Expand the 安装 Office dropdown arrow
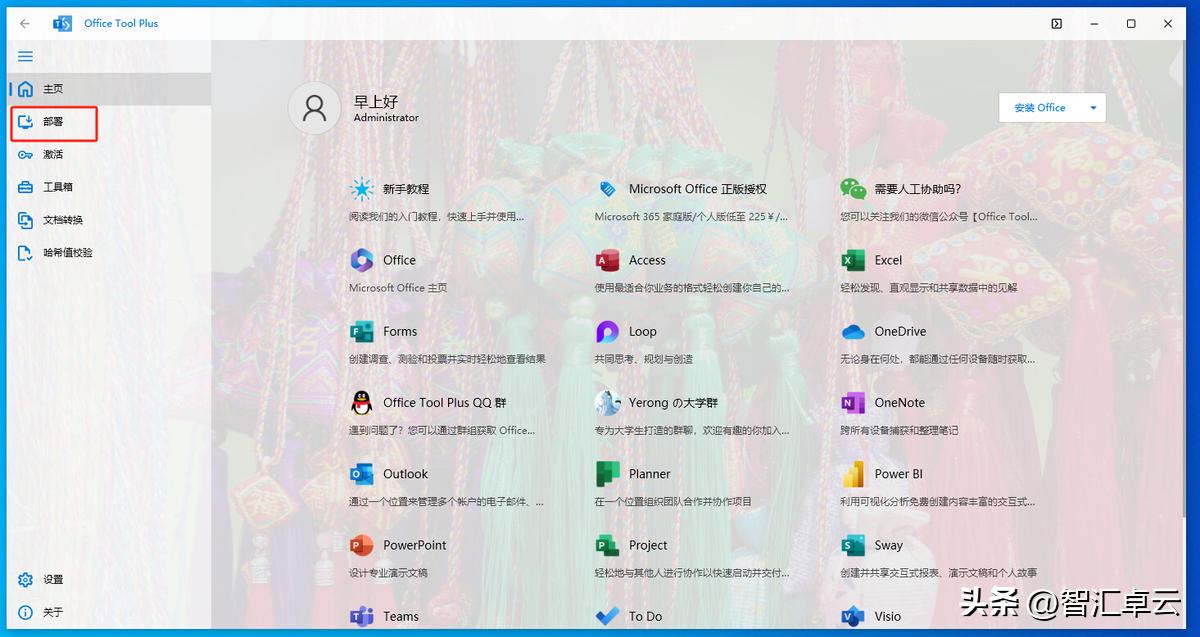 coord(1094,107)
